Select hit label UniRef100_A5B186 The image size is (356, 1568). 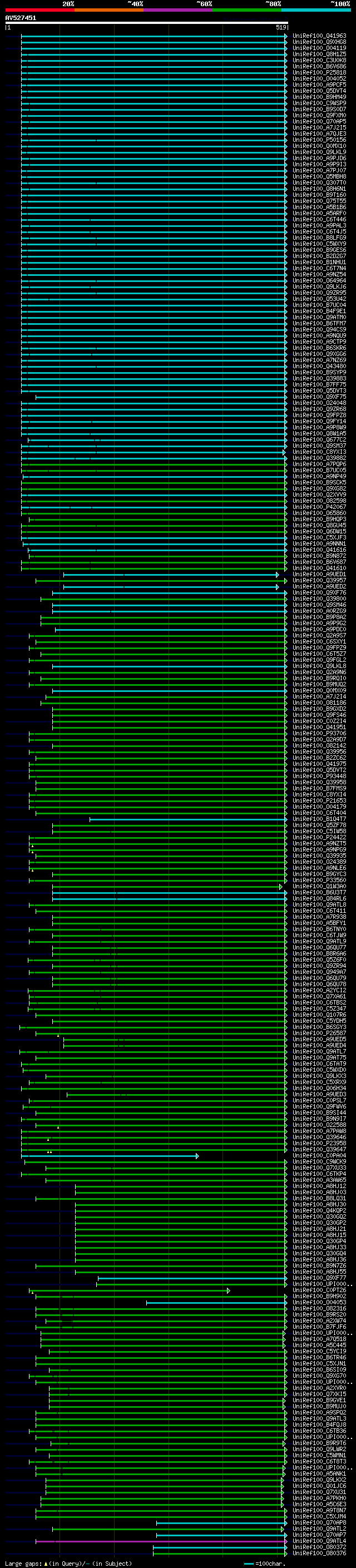click(x=319, y=207)
